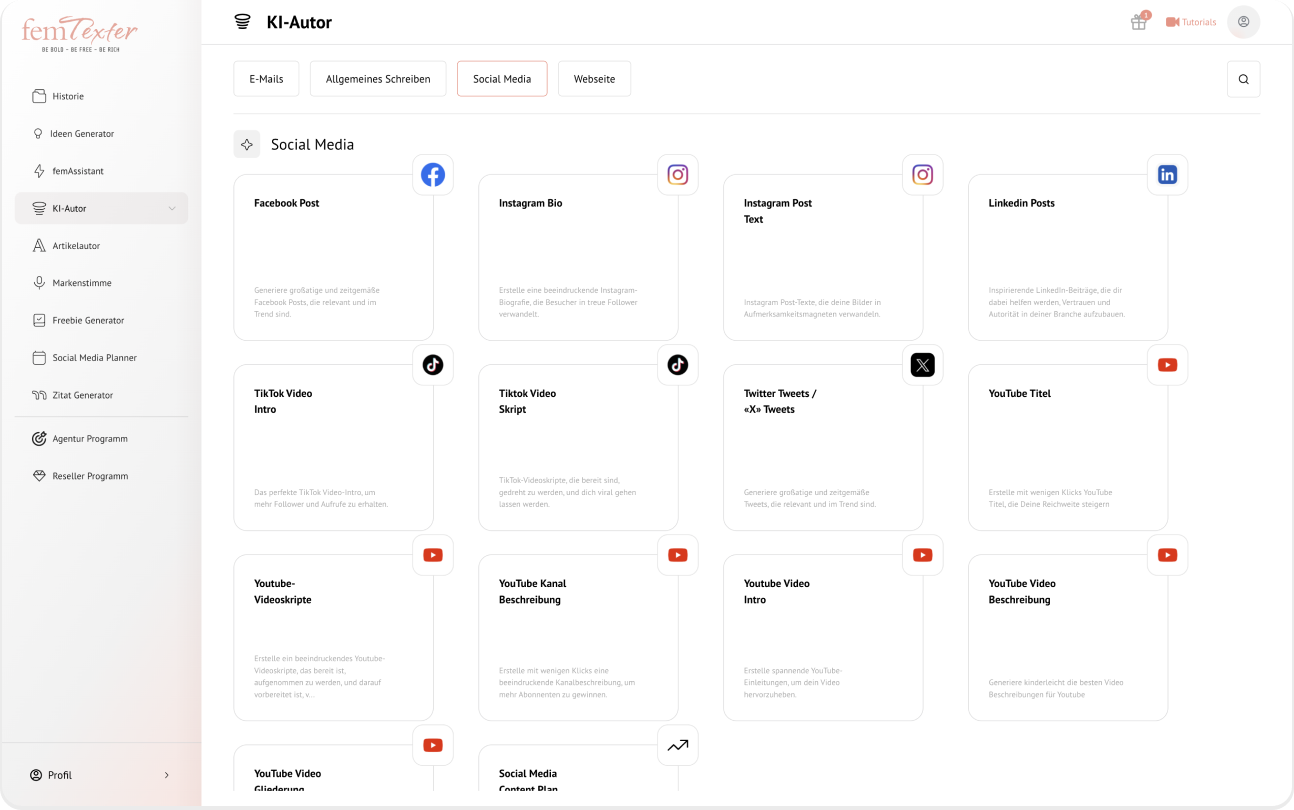Switch to the E-Mails tab

(x=266, y=79)
